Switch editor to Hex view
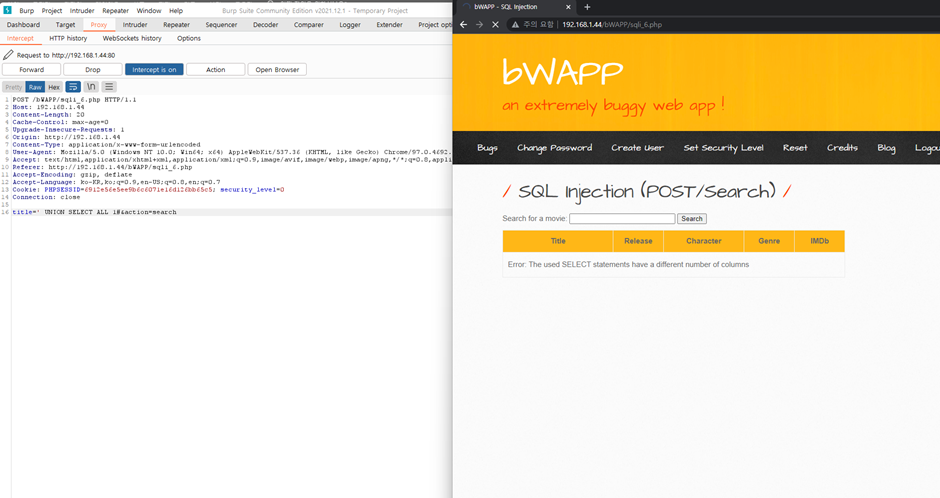 (54, 87)
